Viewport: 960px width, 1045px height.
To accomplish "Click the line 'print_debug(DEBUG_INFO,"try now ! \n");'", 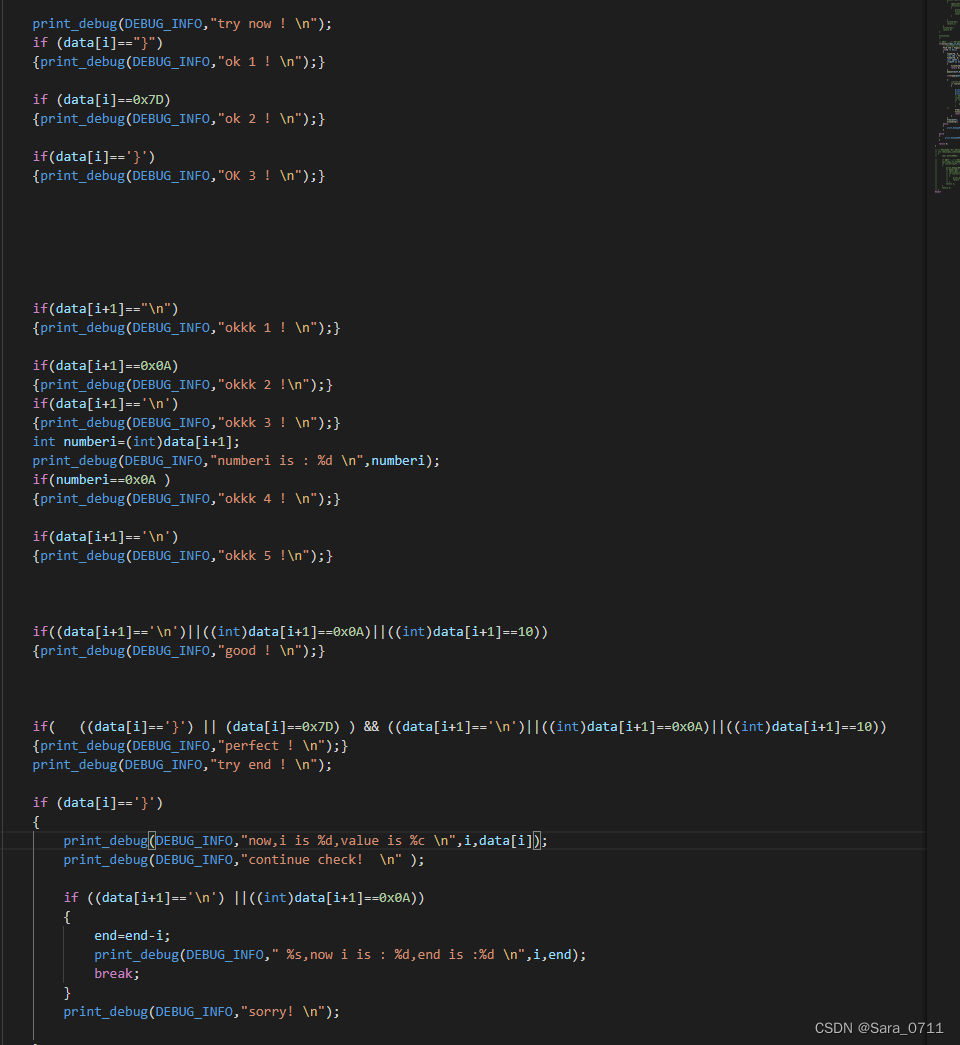I will point(182,24).
